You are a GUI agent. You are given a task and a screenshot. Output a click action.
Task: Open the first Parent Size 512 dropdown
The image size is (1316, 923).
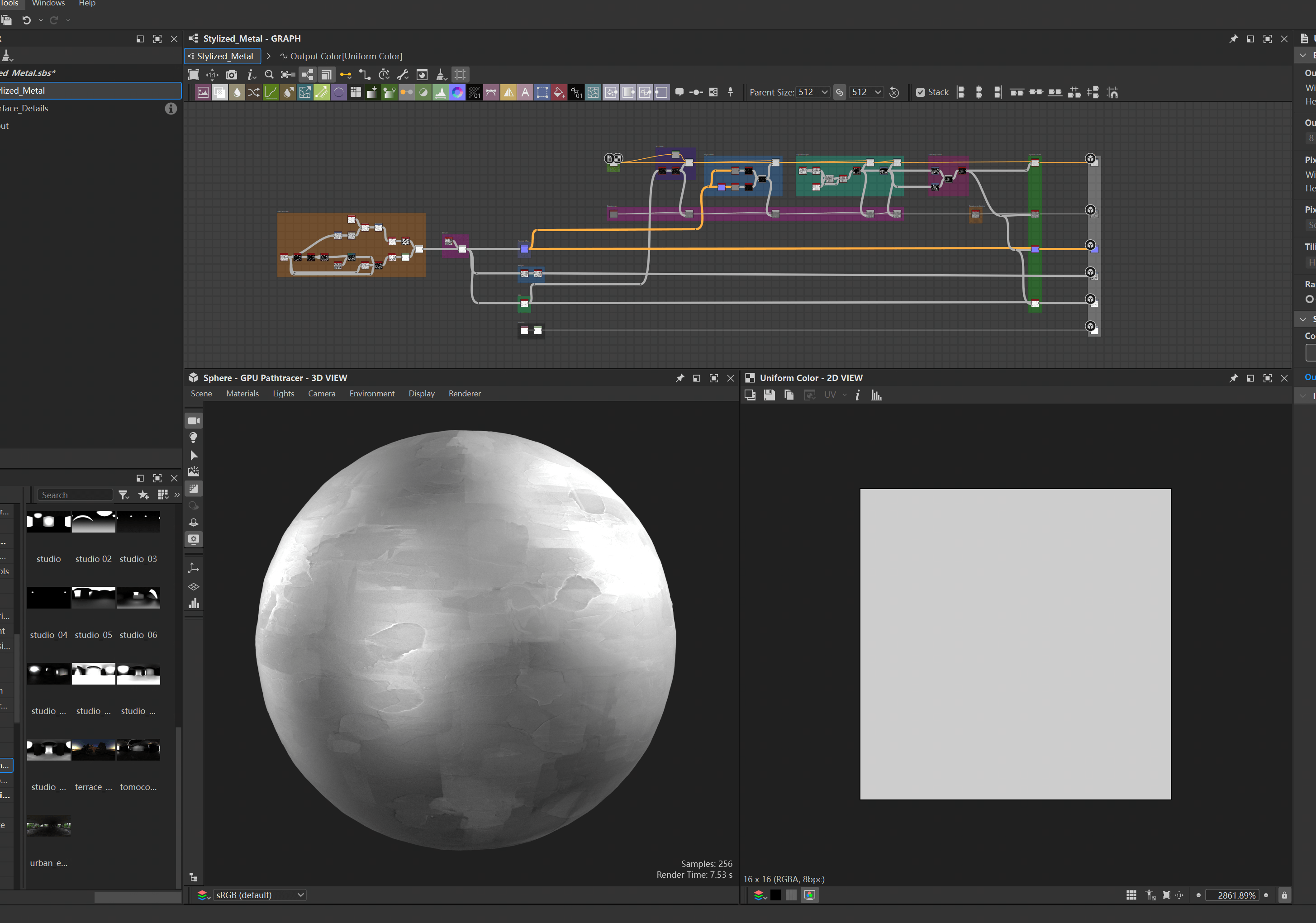[813, 92]
